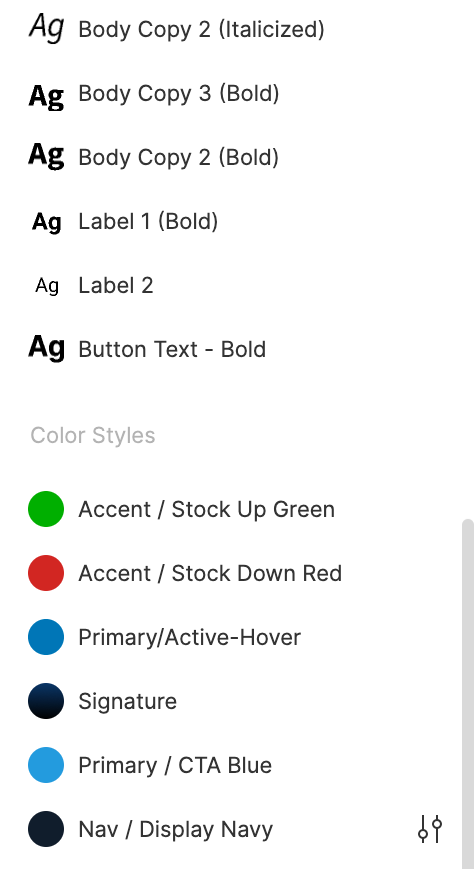Click the Ag preview icon for Label 1 (Bold)
This screenshot has height=869, width=476.
click(x=47, y=222)
